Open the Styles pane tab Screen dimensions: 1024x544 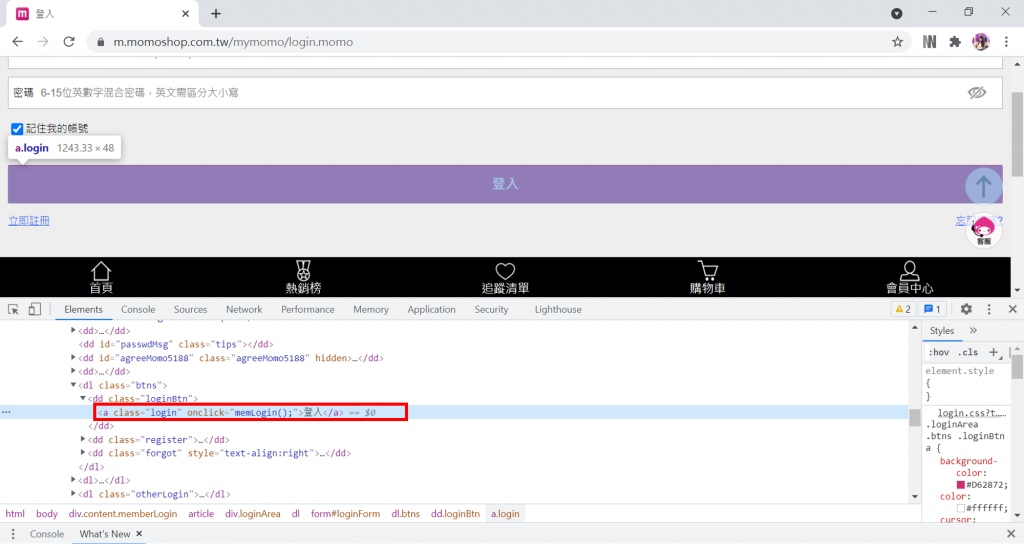pyautogui.click(x=942, y=331)
